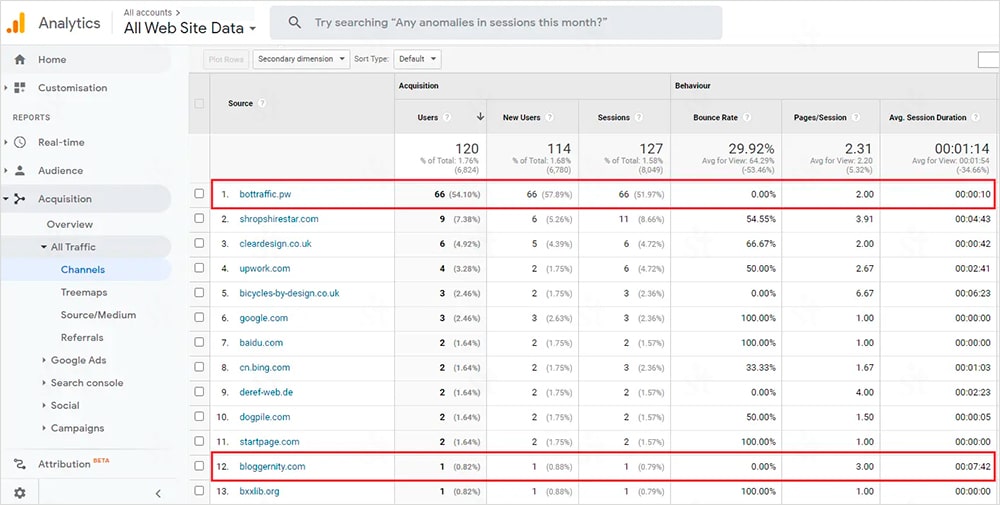Viewport: 1000px width, 505px height.
Task: Click help icon beside Avg. Session Duration
Action: point(975,117)
